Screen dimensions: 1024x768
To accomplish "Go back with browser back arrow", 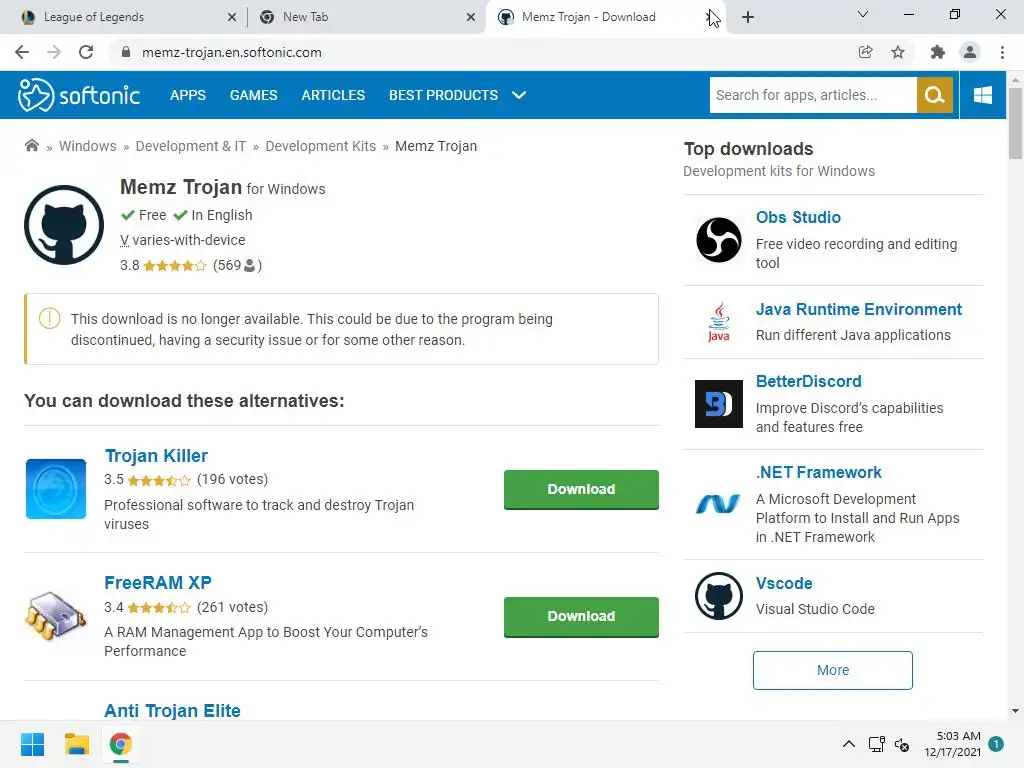I will tap(22, 52).
